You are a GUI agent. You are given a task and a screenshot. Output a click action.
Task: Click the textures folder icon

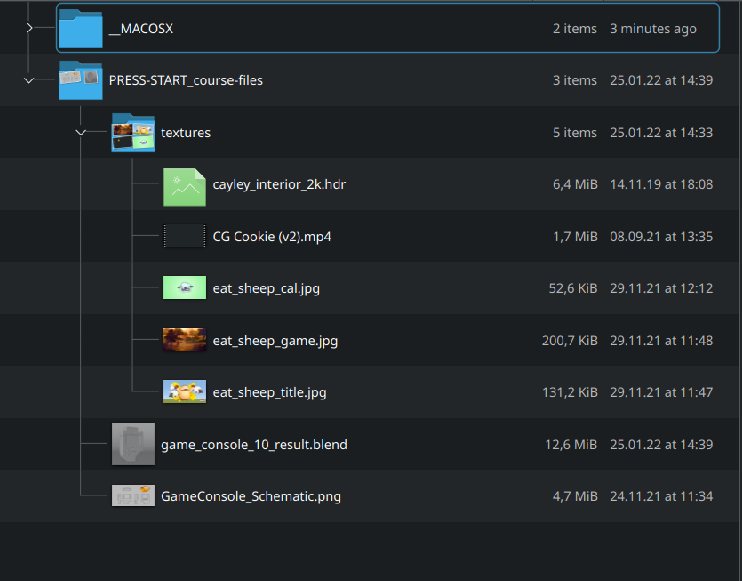[133, 132]
